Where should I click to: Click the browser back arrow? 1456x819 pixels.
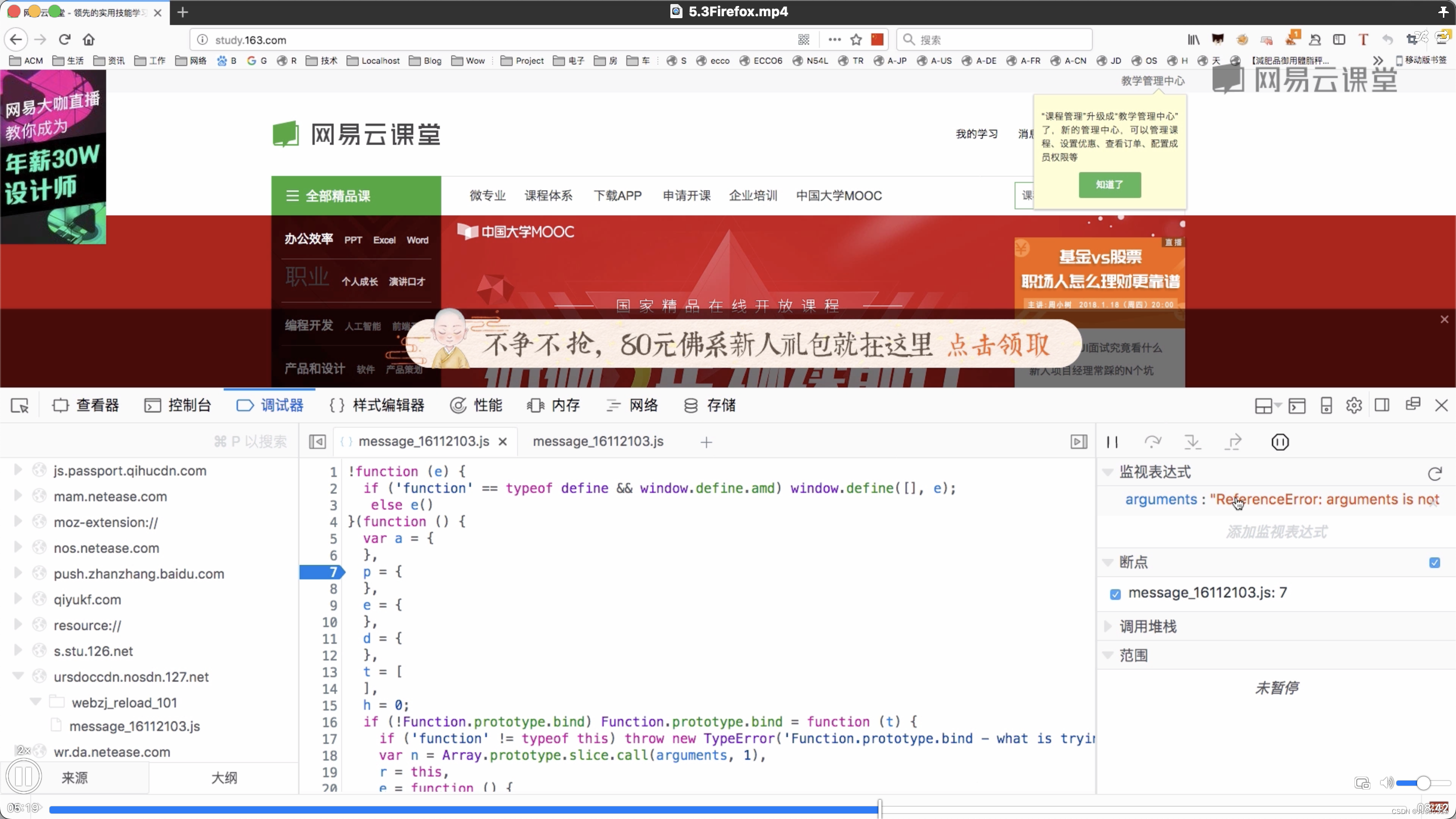click(x=16, y=39)
